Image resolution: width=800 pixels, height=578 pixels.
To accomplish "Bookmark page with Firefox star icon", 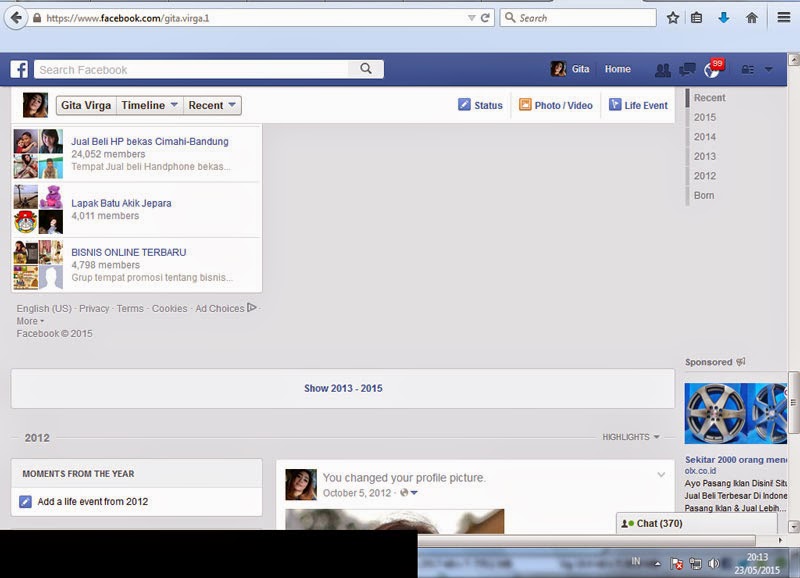I will click(673, 18).
